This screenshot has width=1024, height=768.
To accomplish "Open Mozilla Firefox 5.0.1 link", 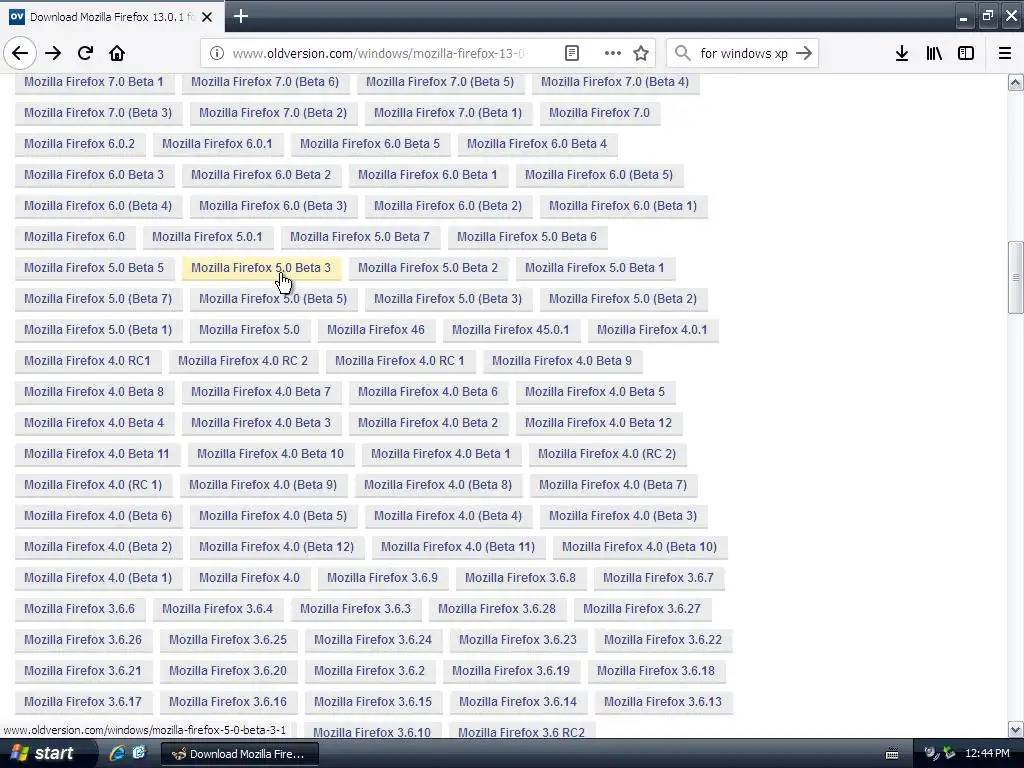I will point(207,236).
